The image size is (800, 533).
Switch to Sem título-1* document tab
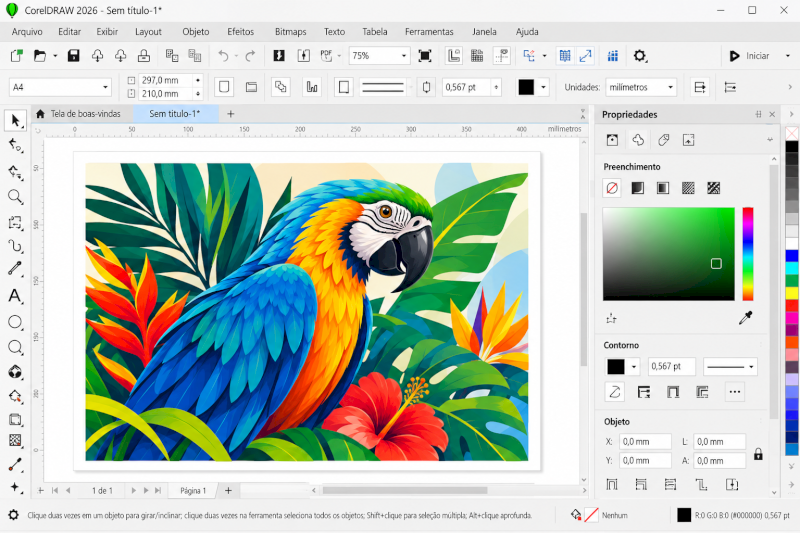coord(174,114)
